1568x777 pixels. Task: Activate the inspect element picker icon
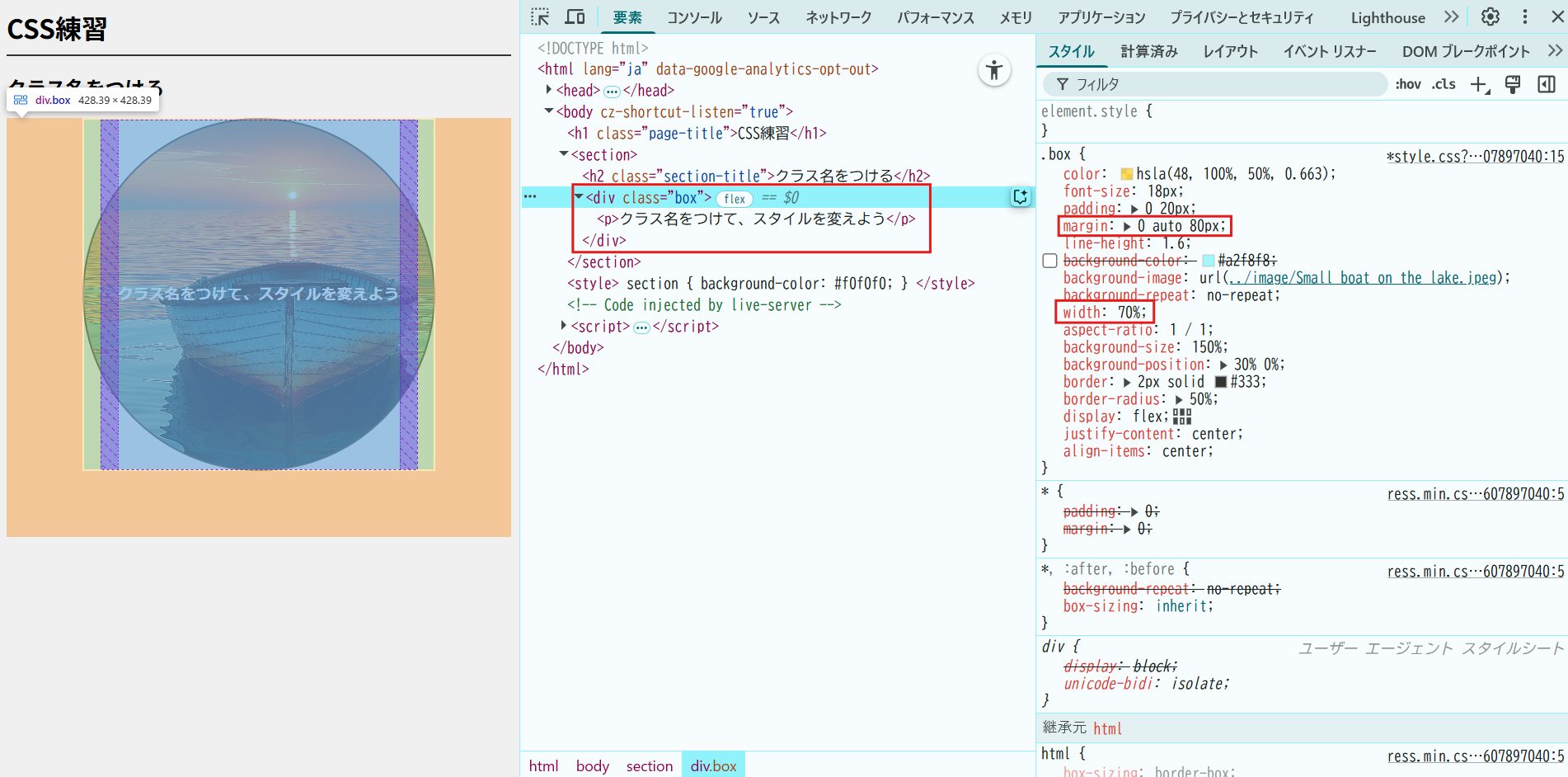(x=540, y=17)
